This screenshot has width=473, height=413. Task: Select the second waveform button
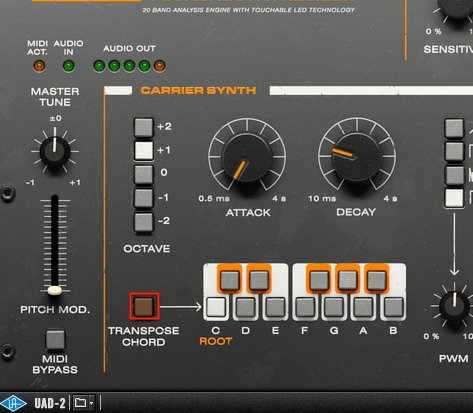(454, 152)
